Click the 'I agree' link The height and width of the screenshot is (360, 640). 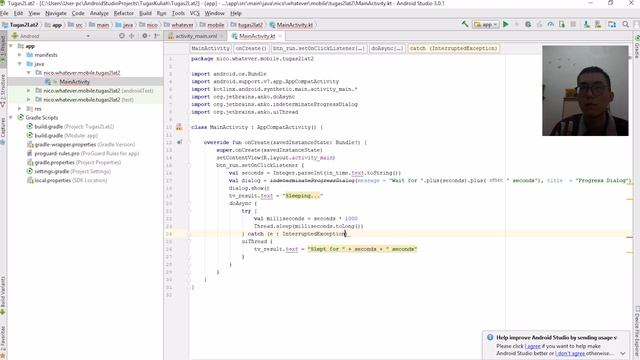coord(533,346)
